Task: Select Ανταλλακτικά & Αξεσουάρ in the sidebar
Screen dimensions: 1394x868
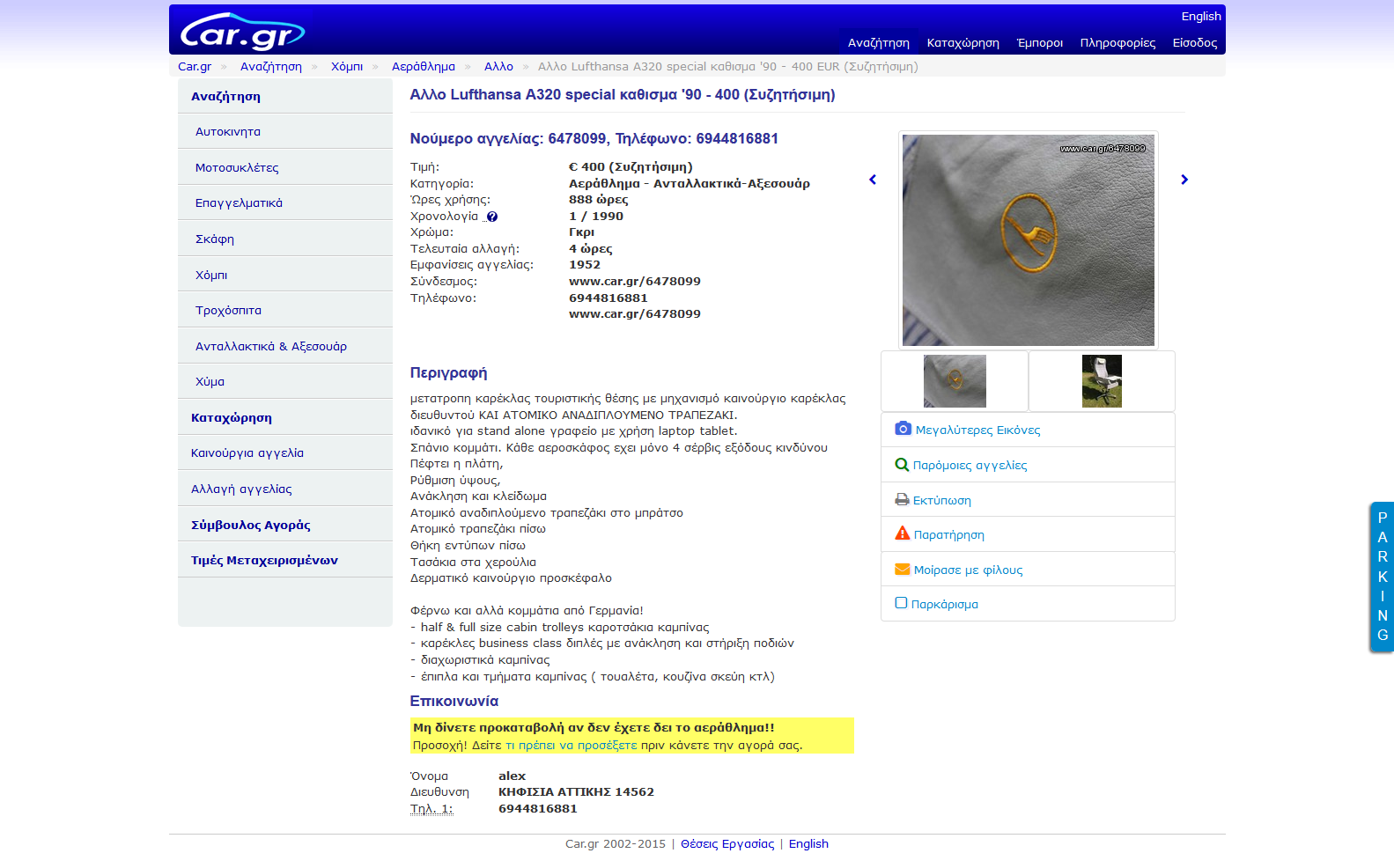Action: tap(271, 346)
